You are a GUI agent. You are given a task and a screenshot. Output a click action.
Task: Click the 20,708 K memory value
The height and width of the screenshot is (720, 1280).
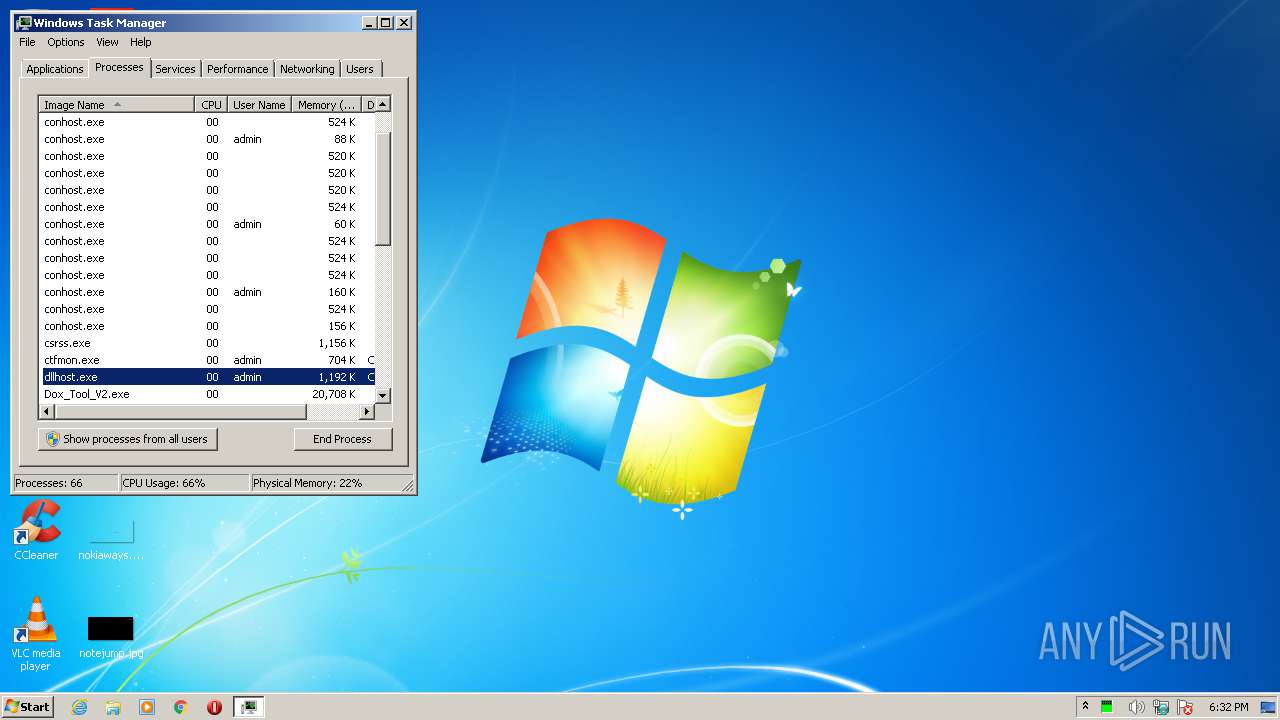(x=333, y=394)
